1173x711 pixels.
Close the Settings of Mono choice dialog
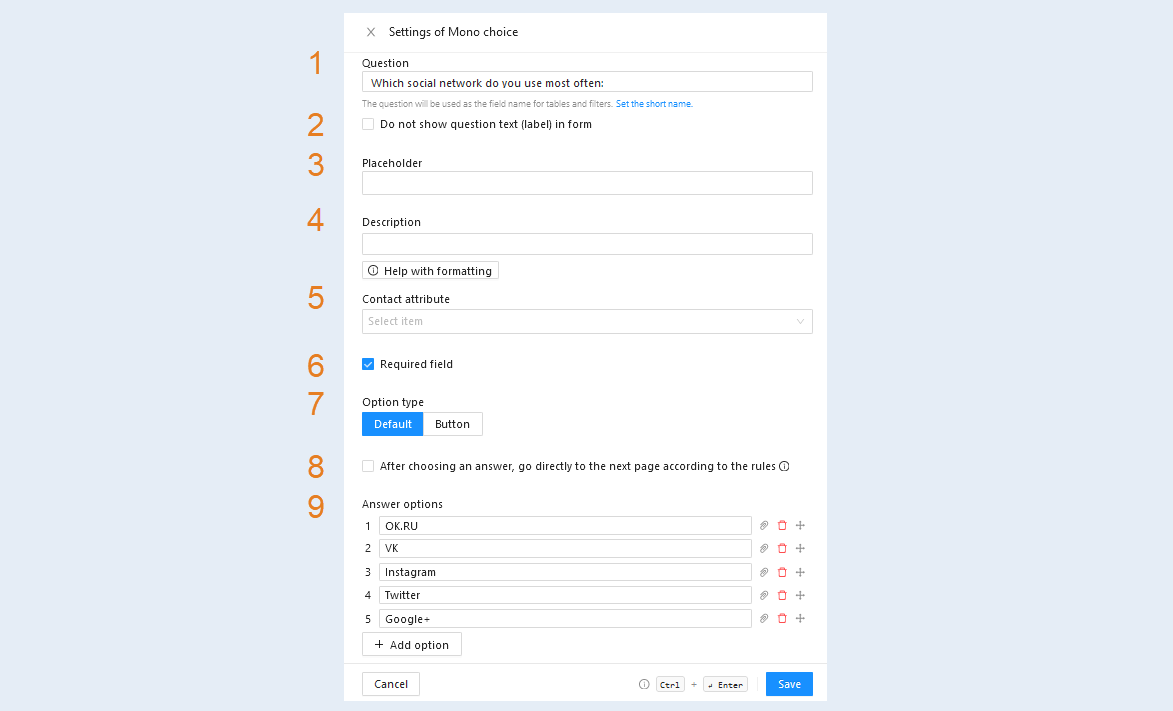click(370, 32)
